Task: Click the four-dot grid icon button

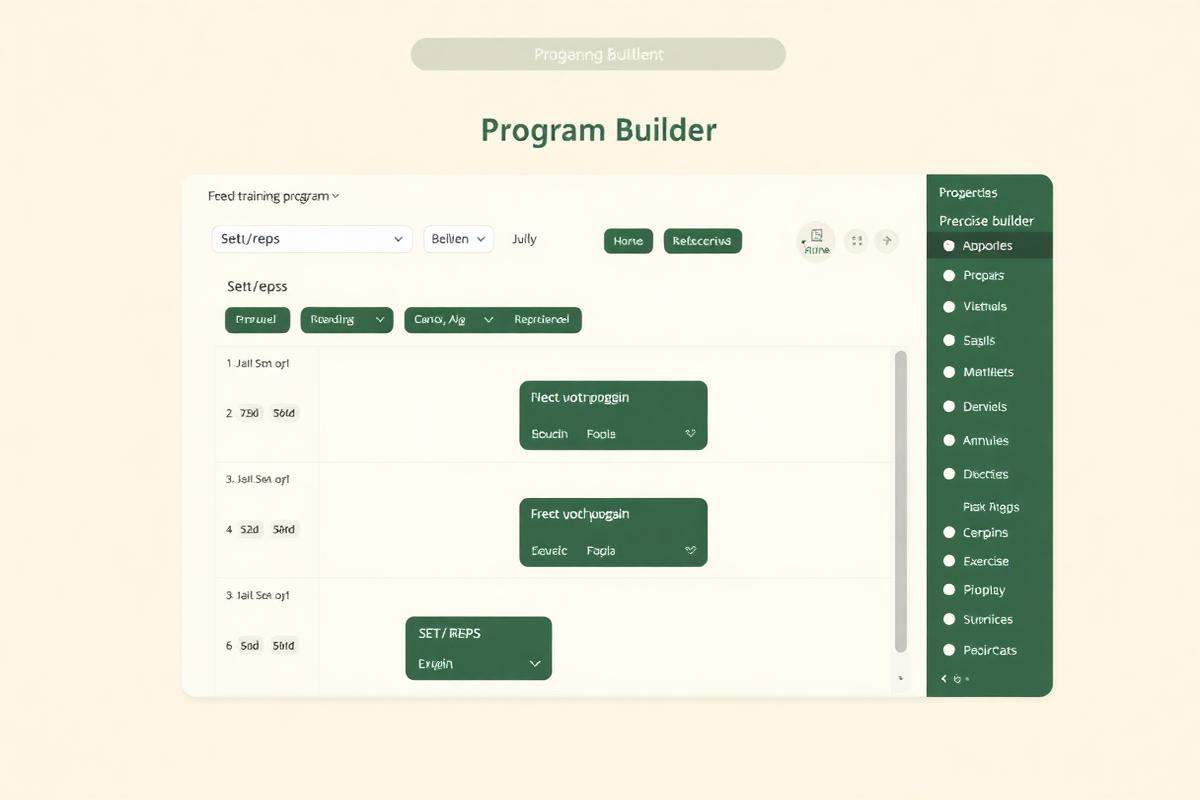Action: 856,241
